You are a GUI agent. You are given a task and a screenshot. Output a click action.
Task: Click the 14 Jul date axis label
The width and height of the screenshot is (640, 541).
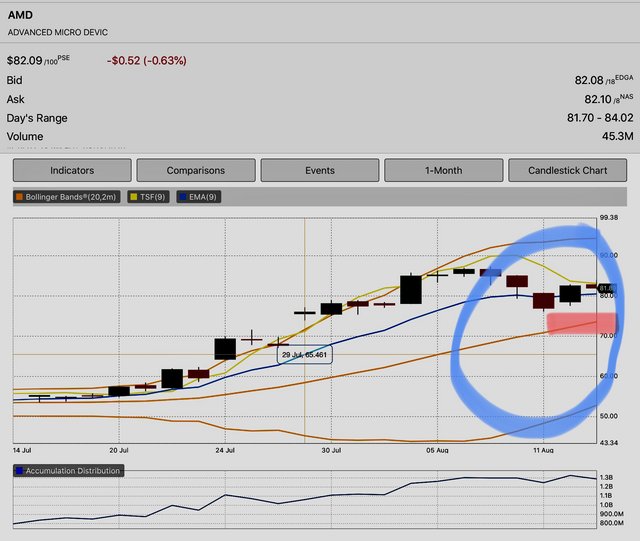click(22, 450)
